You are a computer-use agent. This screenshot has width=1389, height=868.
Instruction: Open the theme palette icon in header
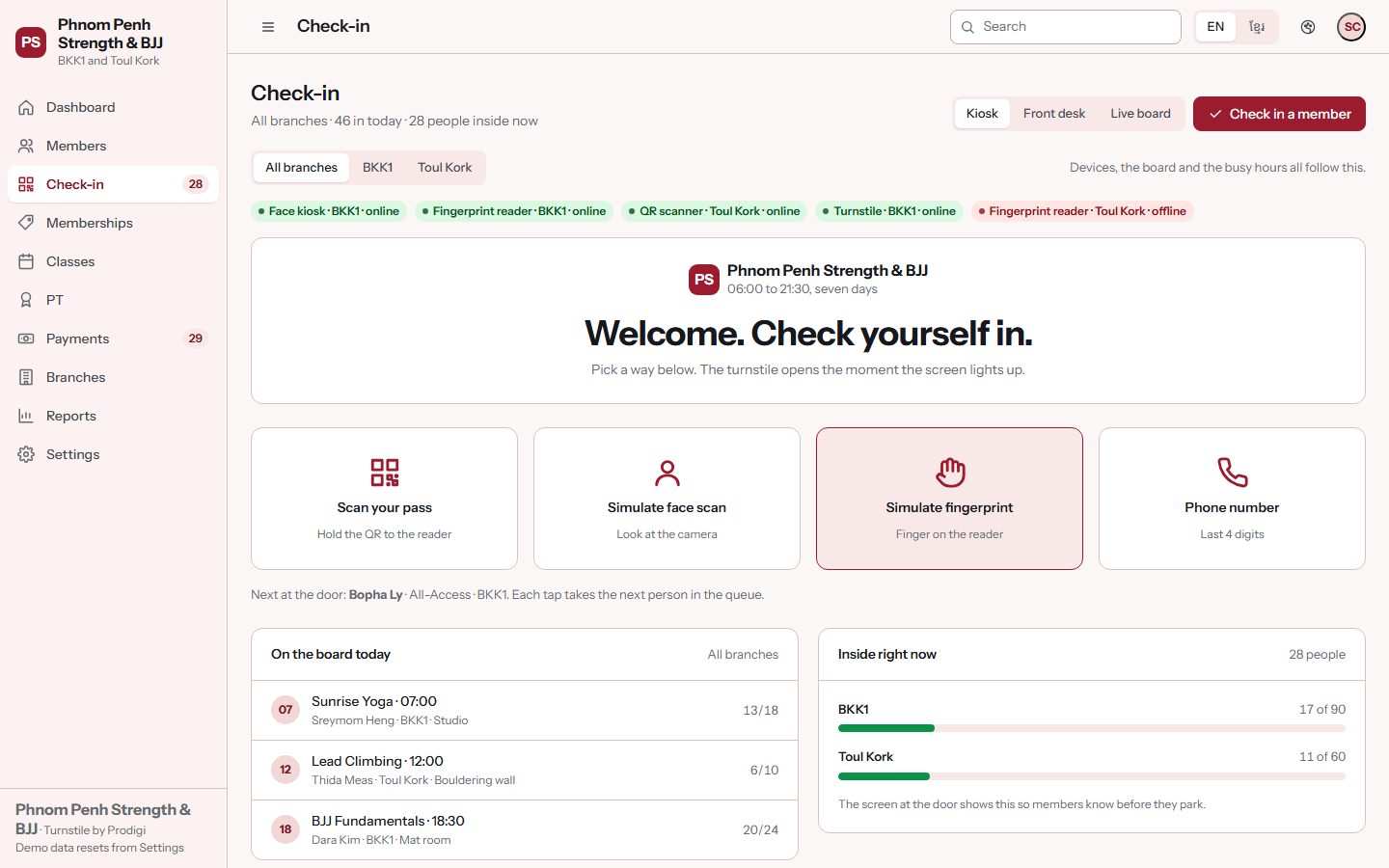[x=1308, y=27]
